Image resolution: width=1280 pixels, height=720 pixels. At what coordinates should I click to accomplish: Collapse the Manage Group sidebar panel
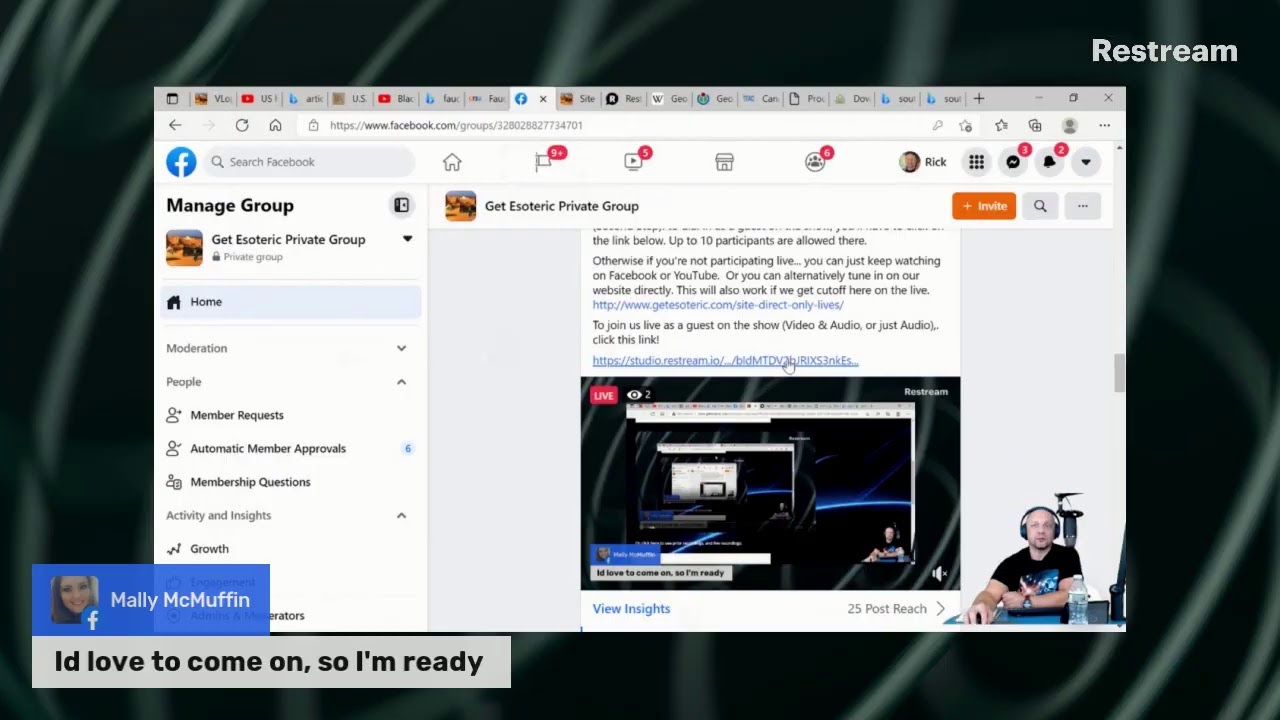pyautogui.click(x=401, y=205)
